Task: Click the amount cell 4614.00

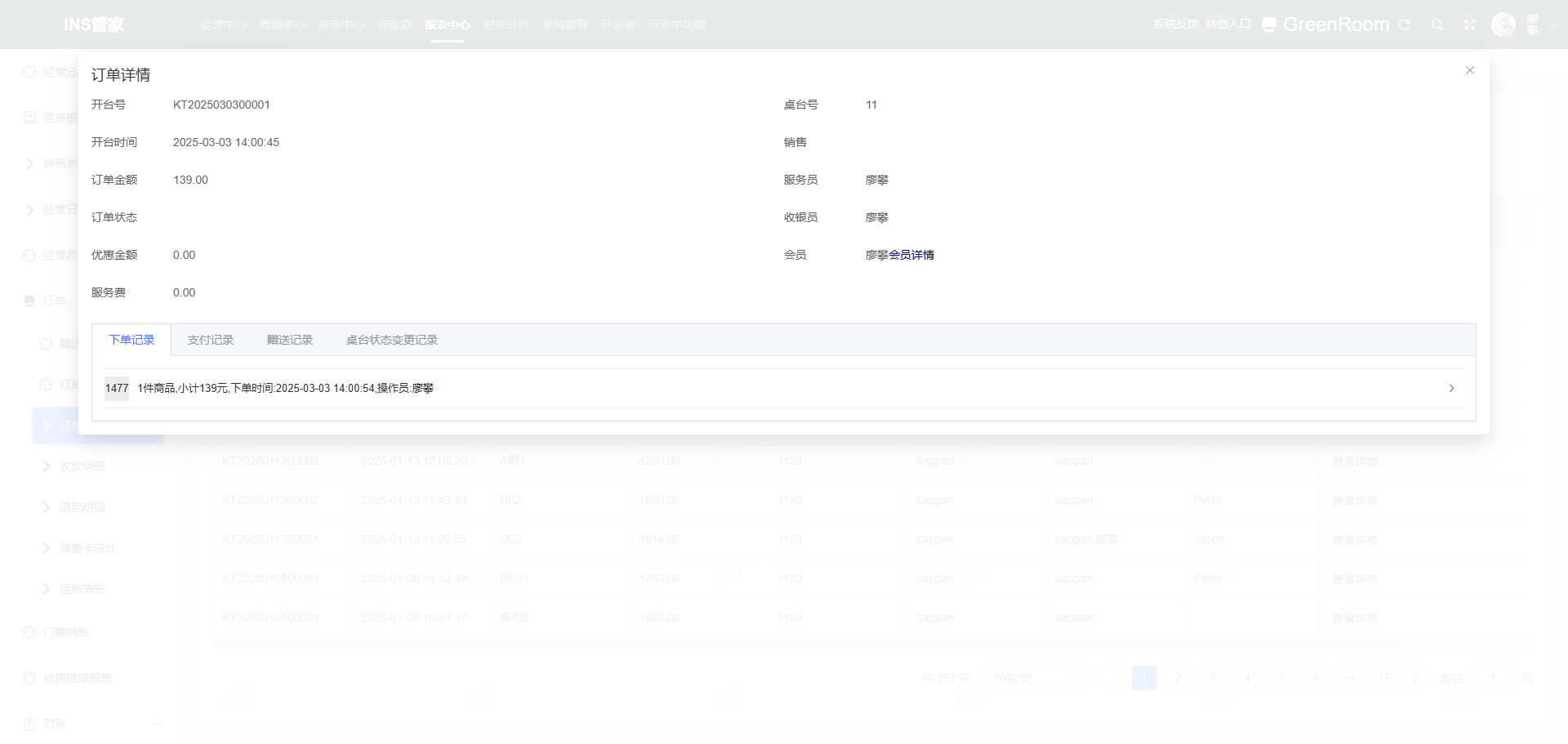Action: click(x=659, y=539)
